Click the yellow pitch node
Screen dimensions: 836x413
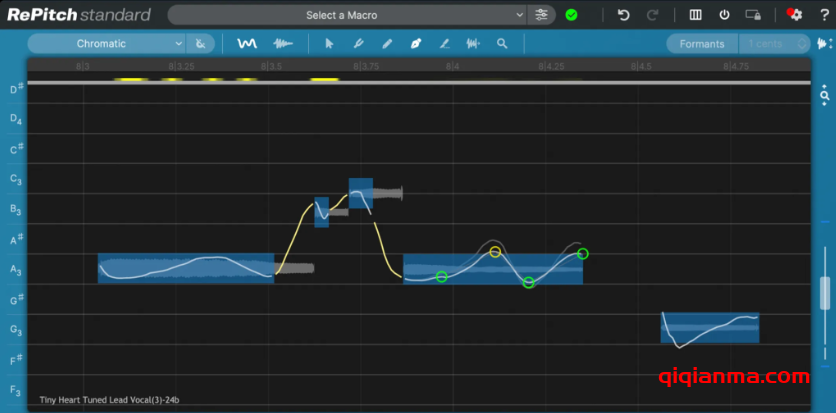click(495, 252)
